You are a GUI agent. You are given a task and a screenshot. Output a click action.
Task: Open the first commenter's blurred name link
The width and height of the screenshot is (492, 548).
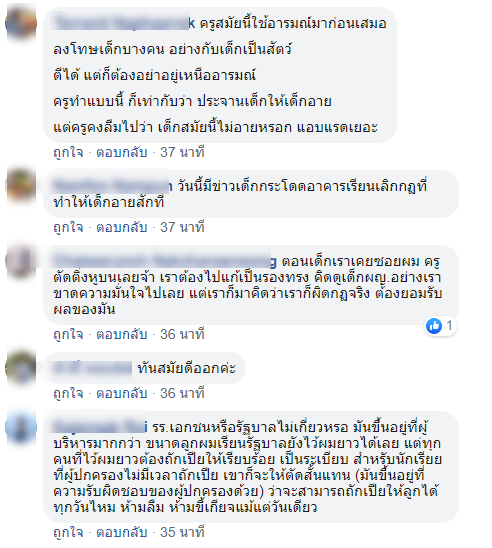pyautogui.click(x=124, y=23)
